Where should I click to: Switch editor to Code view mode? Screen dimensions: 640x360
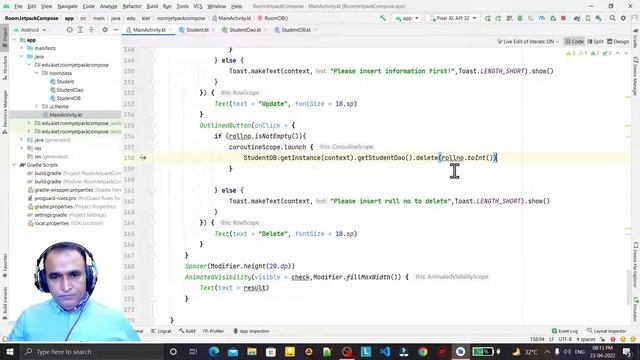coord(574,41)
